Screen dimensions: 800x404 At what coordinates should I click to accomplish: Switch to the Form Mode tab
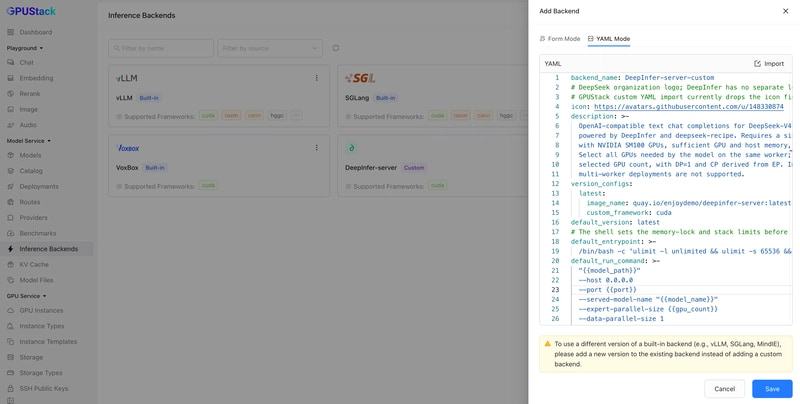(x=560, y=39)
